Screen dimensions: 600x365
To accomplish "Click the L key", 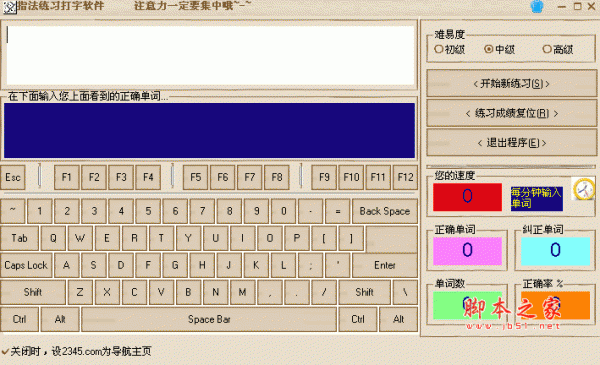I will click(284, 265).
